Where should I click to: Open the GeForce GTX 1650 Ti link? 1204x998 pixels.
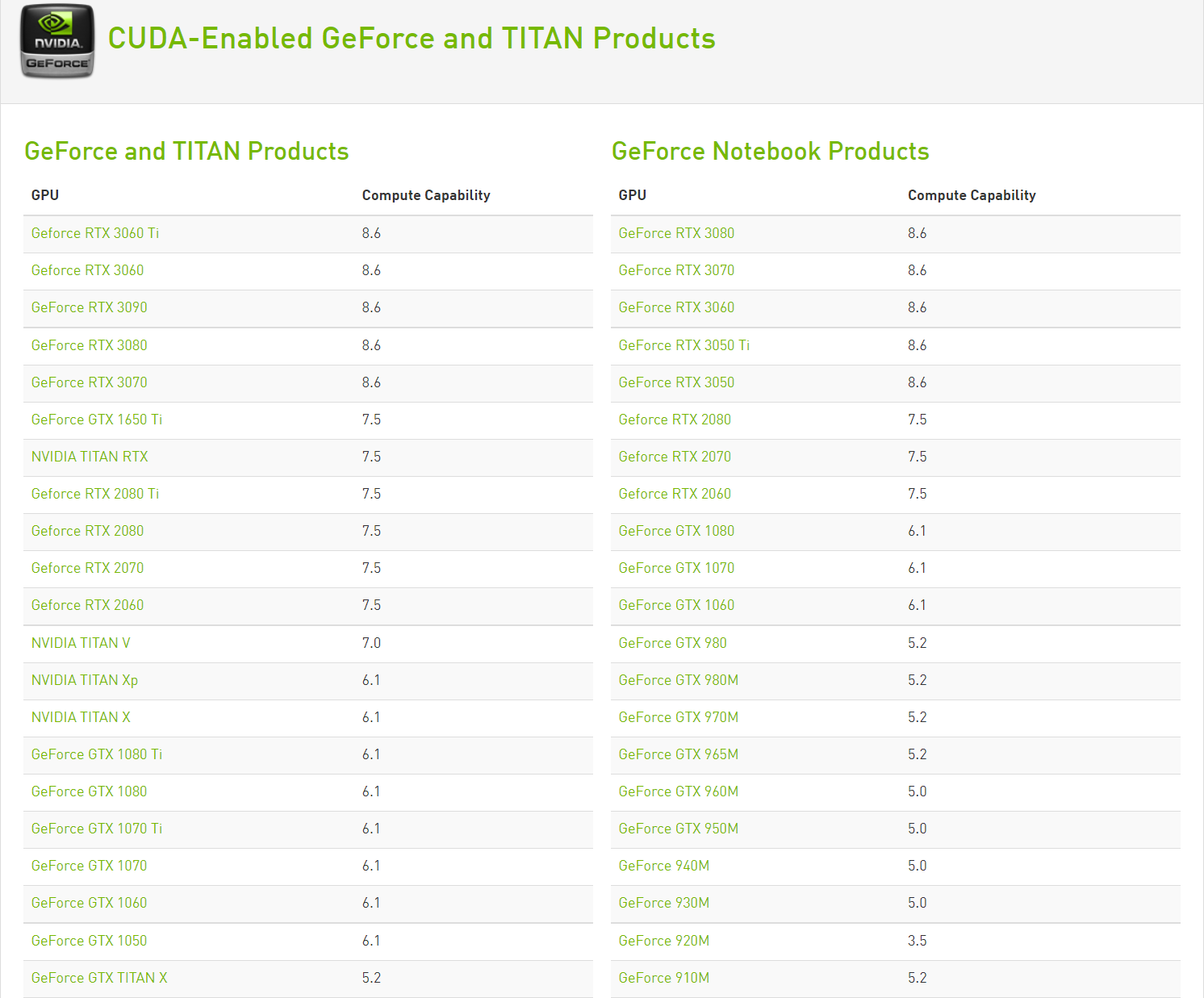click(x=97, y=420)
